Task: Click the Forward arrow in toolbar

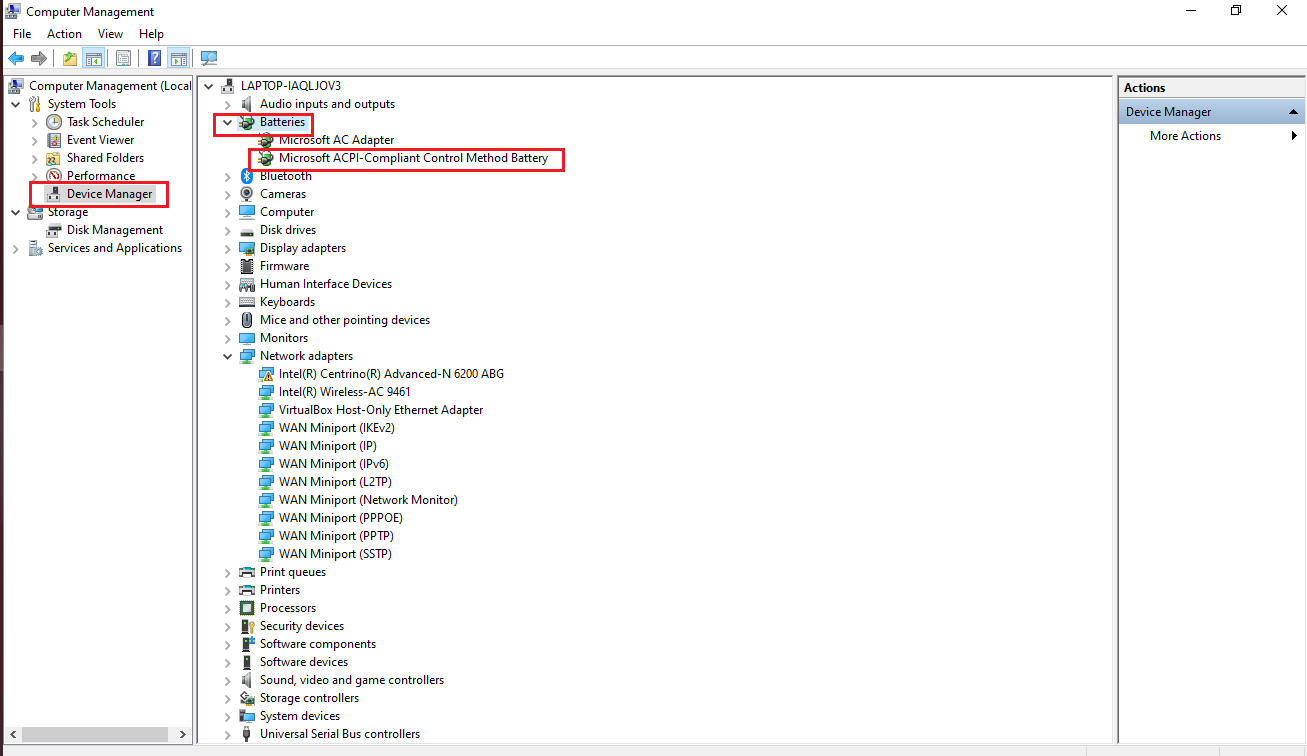Action: (x=39, y=58)
